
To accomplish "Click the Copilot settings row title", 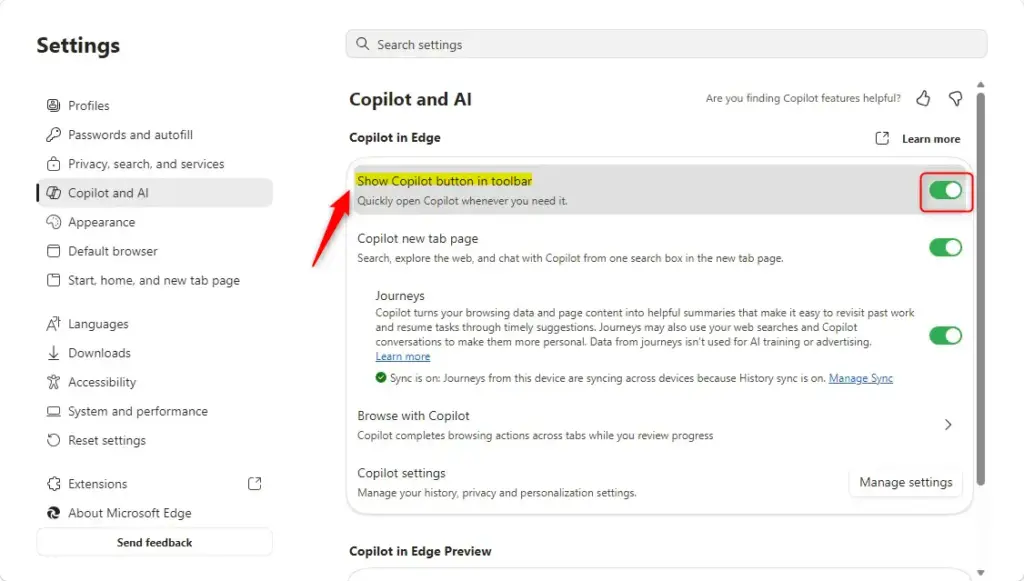I will [401, 473].
